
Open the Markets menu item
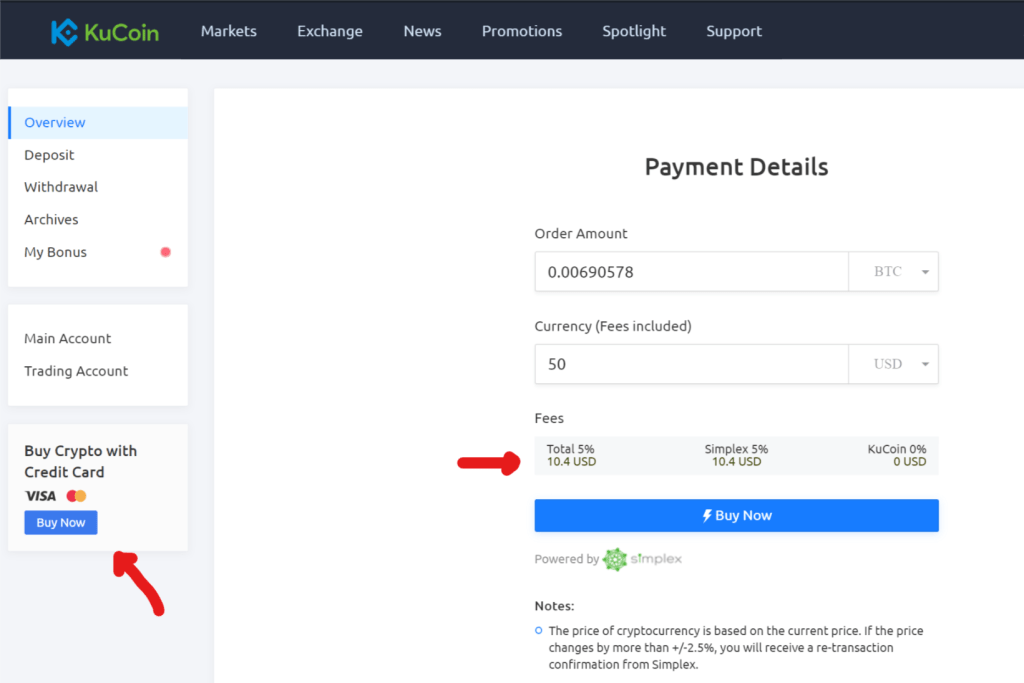pos(228,31)
